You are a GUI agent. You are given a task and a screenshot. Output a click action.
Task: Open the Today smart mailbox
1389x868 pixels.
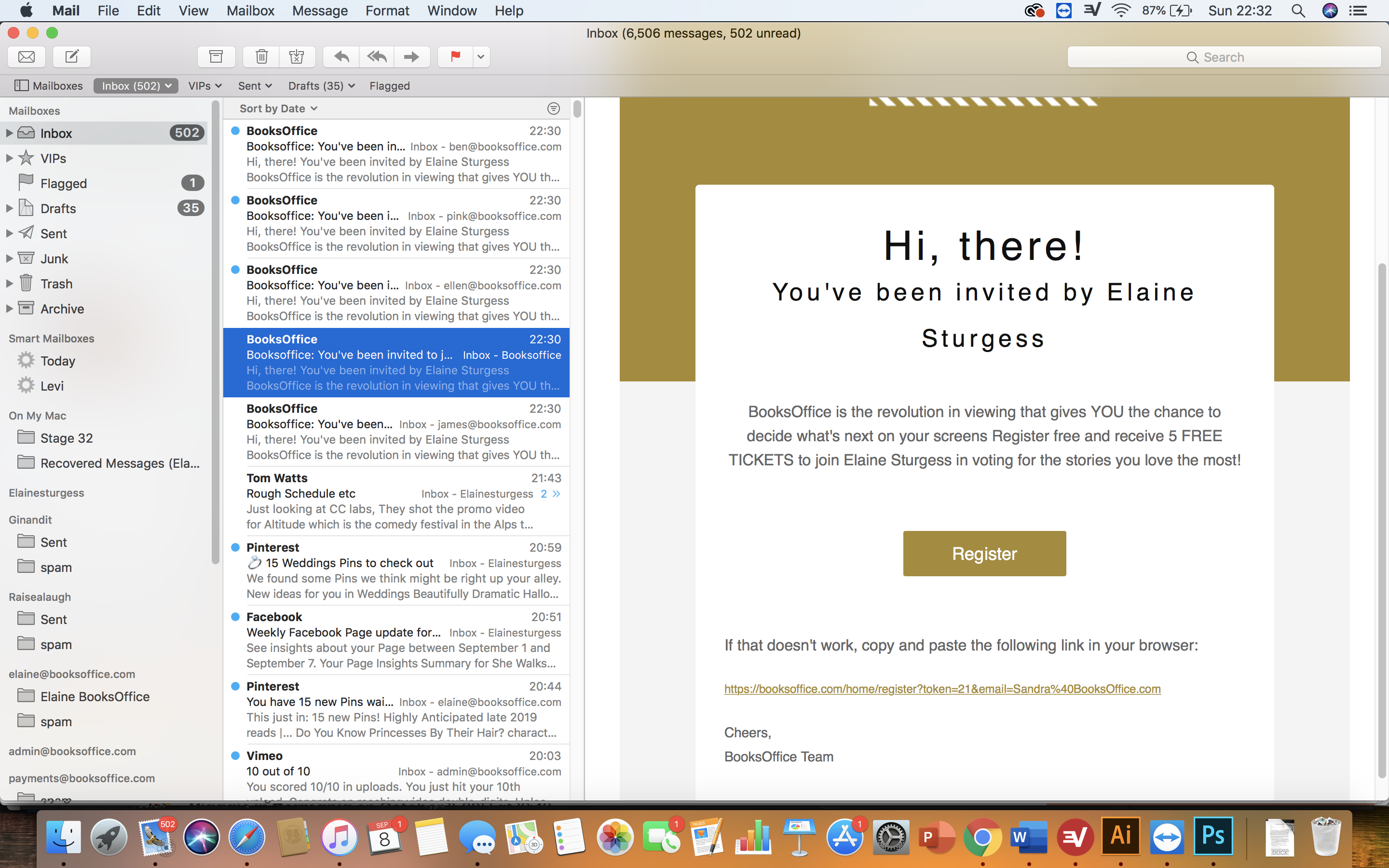click(x=104, y=361)
